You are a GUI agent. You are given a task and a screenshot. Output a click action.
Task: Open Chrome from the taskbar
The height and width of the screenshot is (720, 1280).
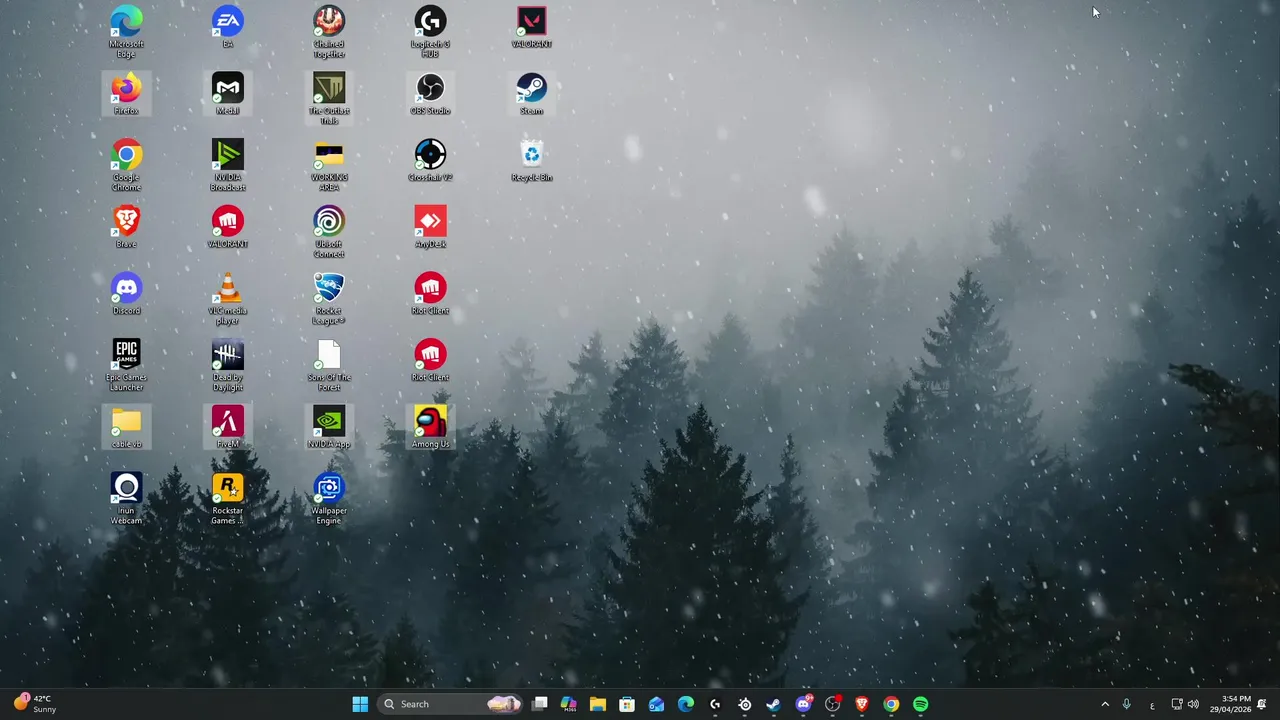[x=891, y=704]
